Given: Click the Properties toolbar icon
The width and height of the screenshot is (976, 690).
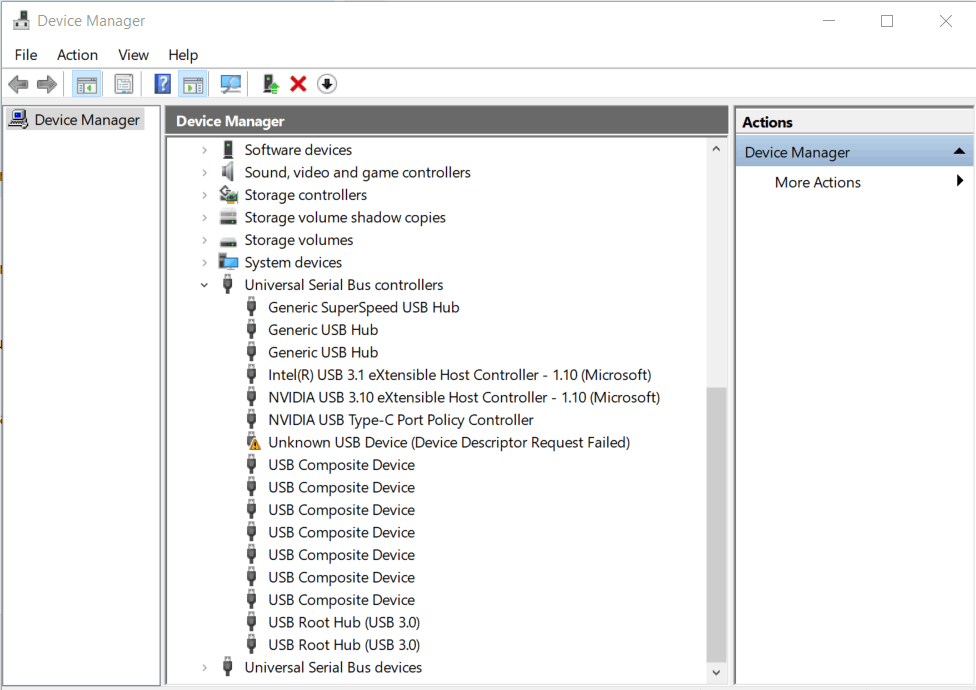Looking at the screenshot, I should click(x=124, y=84).
